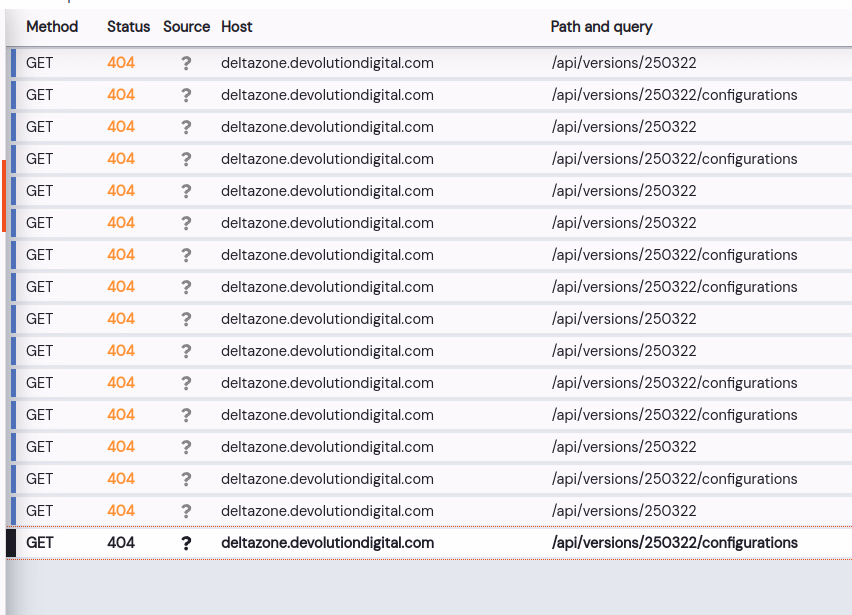The width and height of the screenshot is (852, 615).
Task: Click the Status column header
Action: [x=128, y=27]
